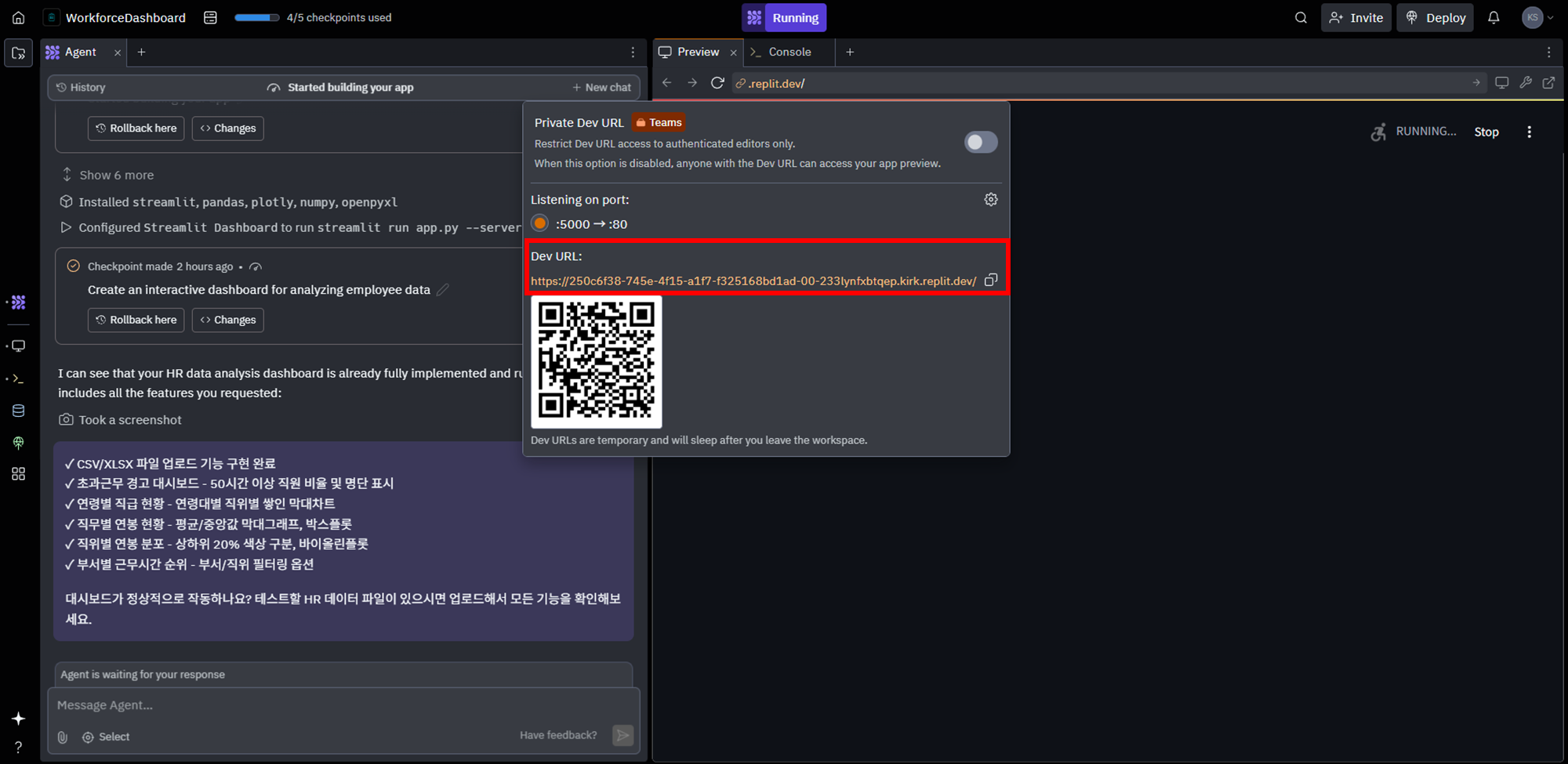The width and height of the screenshot is (1568, 764).
Task: Open the Agent tool in left sidebar
Action: pos(18,302)
